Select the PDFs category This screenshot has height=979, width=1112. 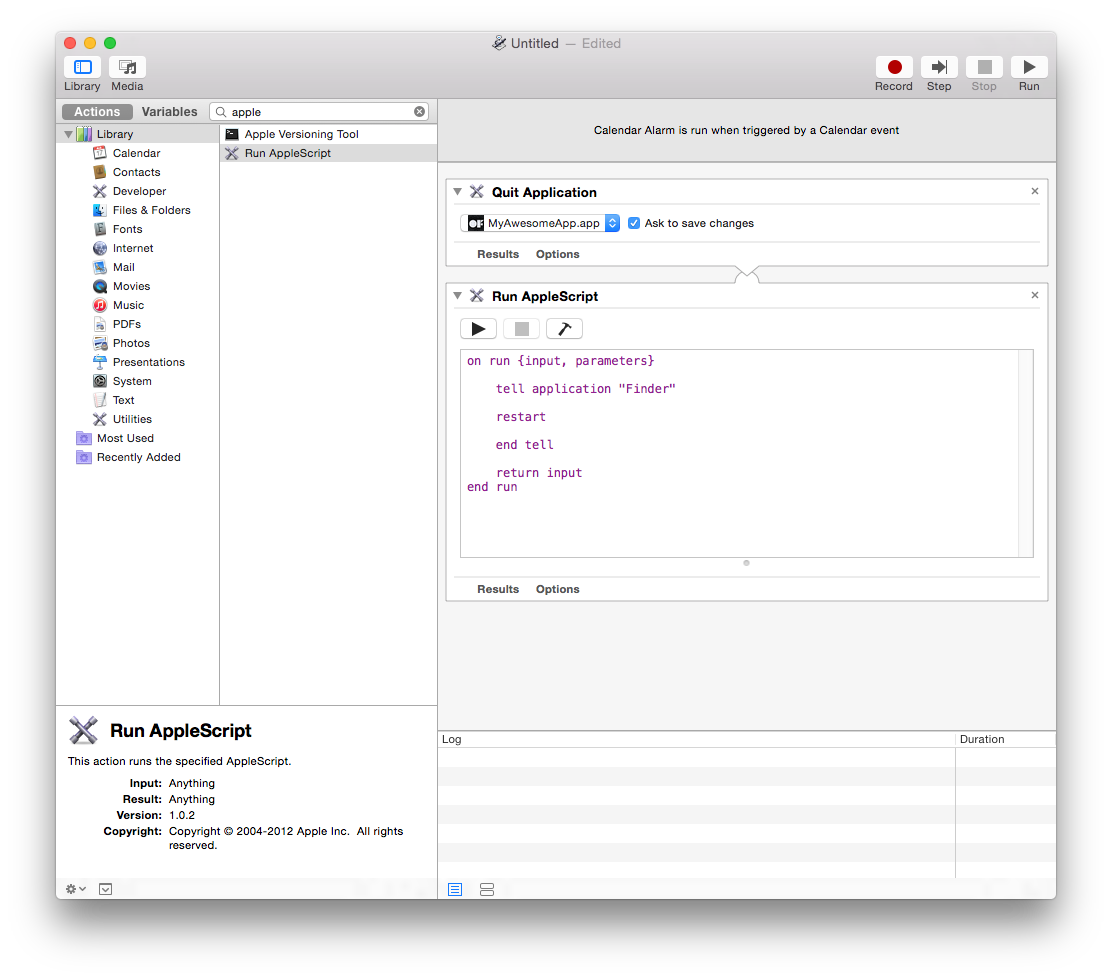tap(126, 324)
